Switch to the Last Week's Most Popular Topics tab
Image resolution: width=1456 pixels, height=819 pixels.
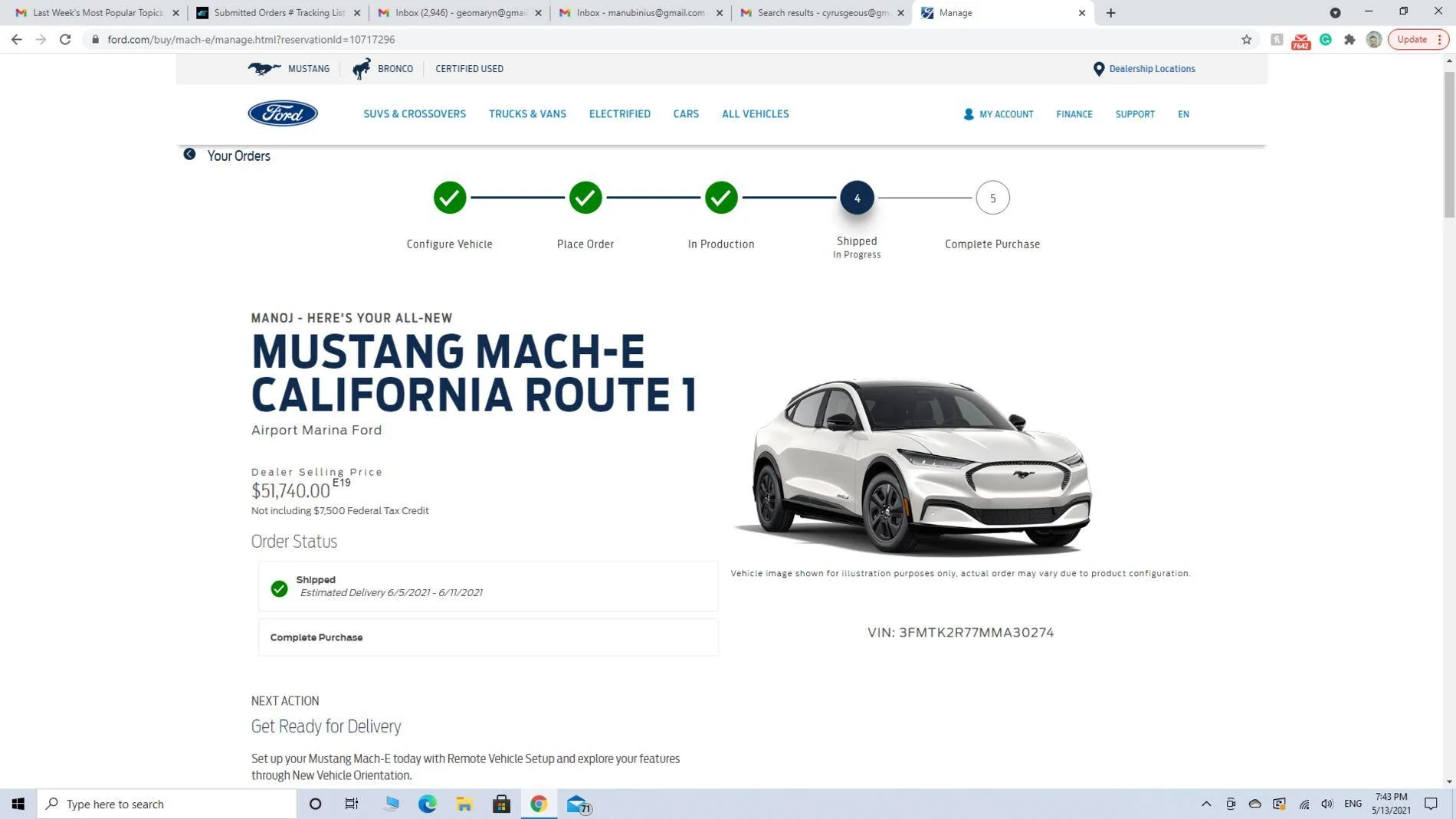pos(97,13)
